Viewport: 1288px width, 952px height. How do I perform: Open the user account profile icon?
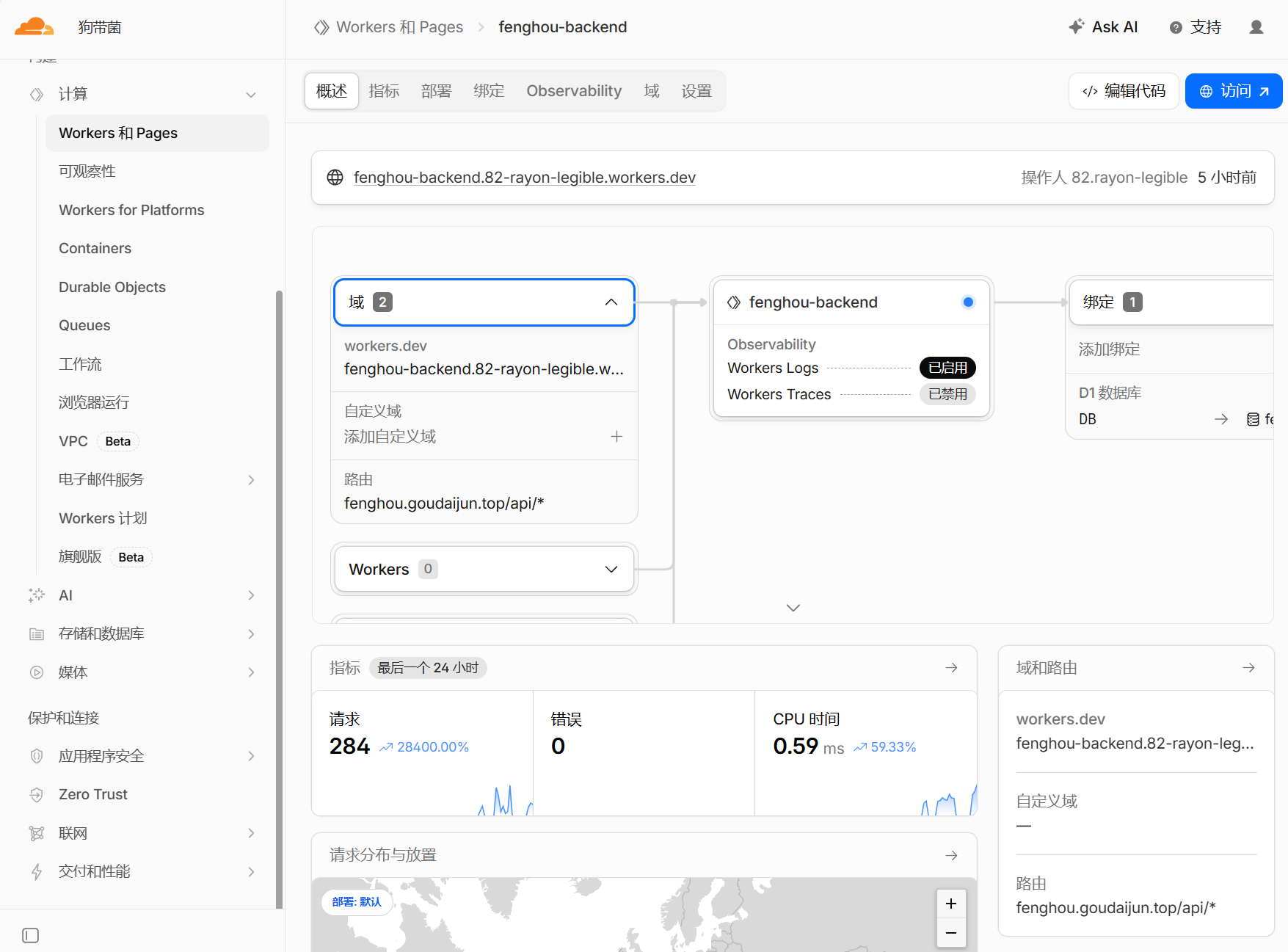coord(1256,27)
